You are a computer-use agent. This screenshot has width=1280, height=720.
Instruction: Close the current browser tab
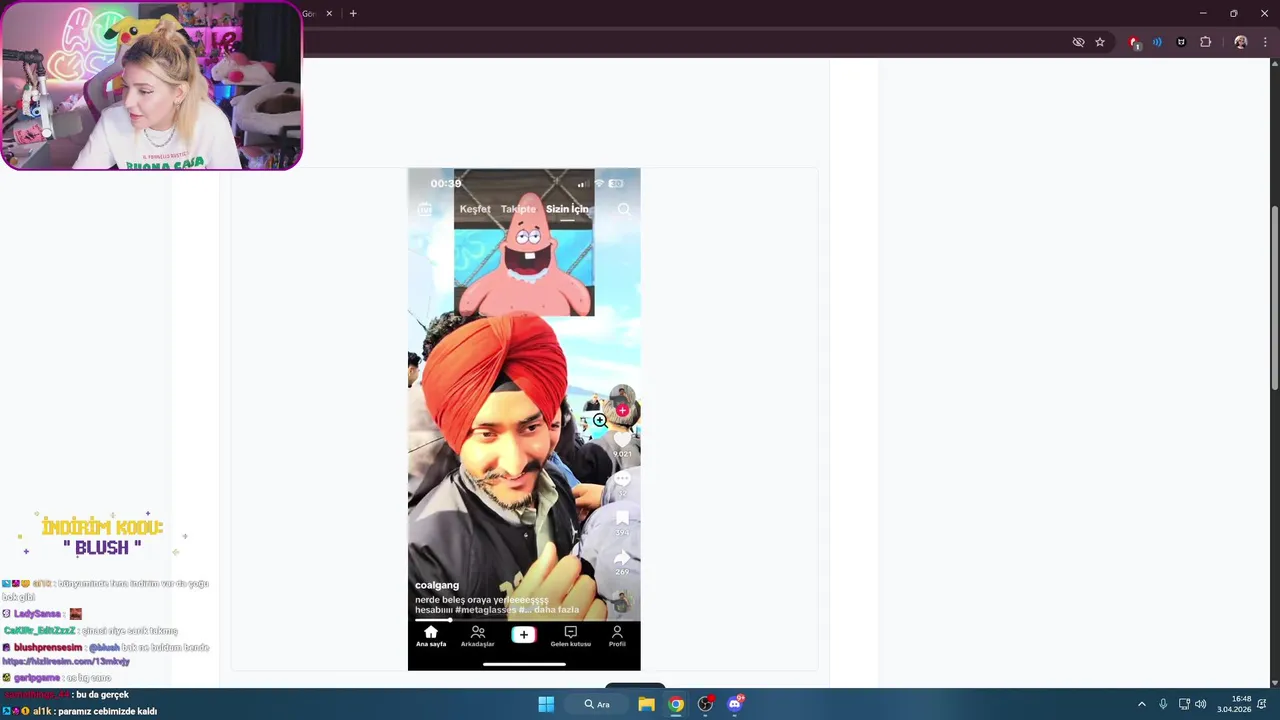pos(329,14)
